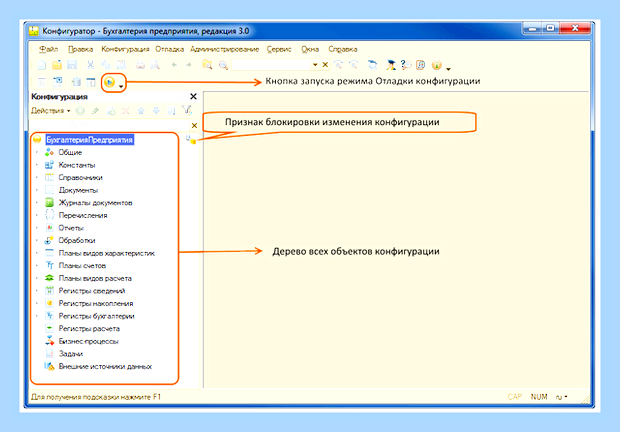Open the Справка menu

click(342, 49)
